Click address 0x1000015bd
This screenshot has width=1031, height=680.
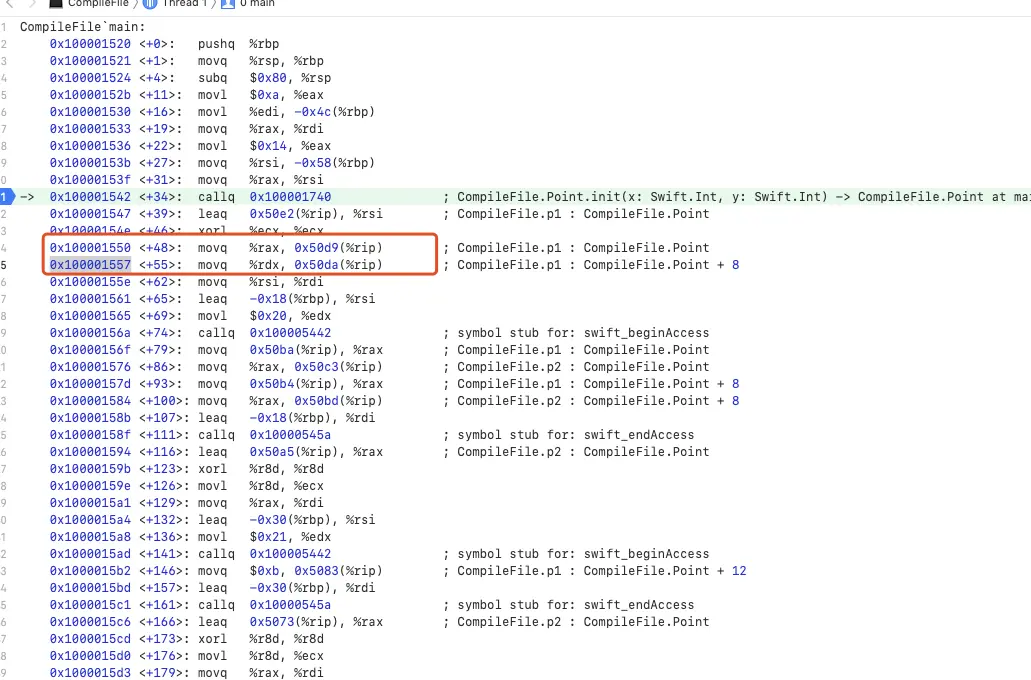click(x=90, y=589)
